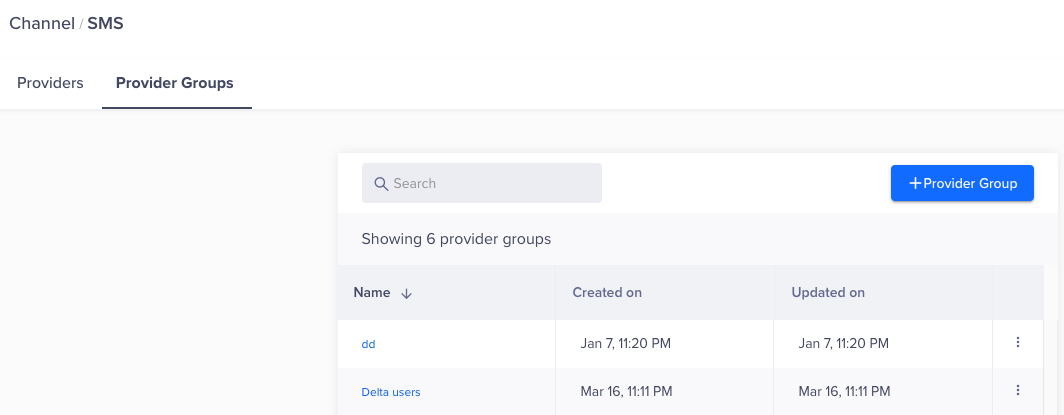The image size is (1064, 415).
Task: Select Delta users' Created on date cell
Action: coord(626,391)
